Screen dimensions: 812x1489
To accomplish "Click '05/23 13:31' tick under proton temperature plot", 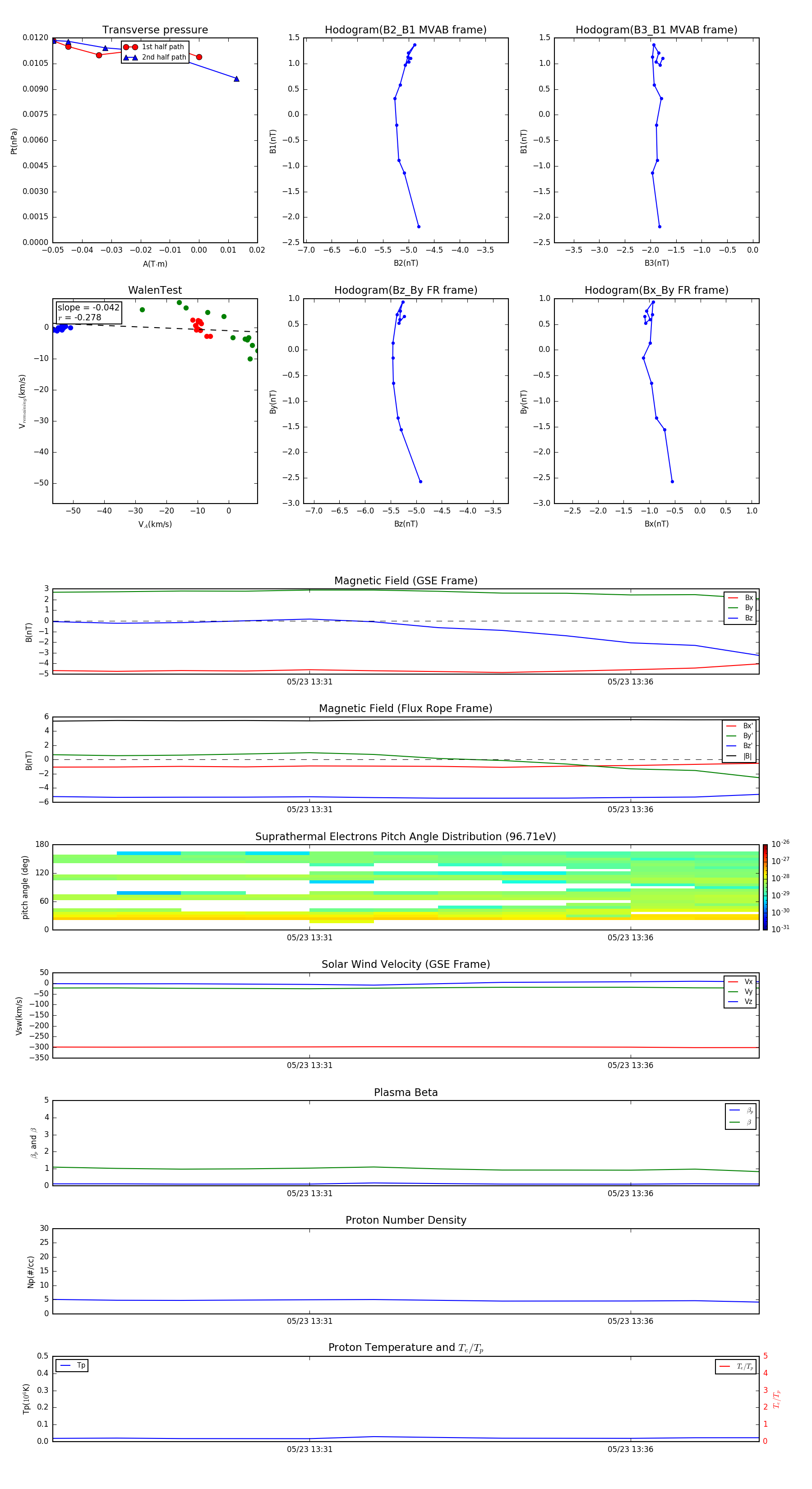I will 310,1449.
